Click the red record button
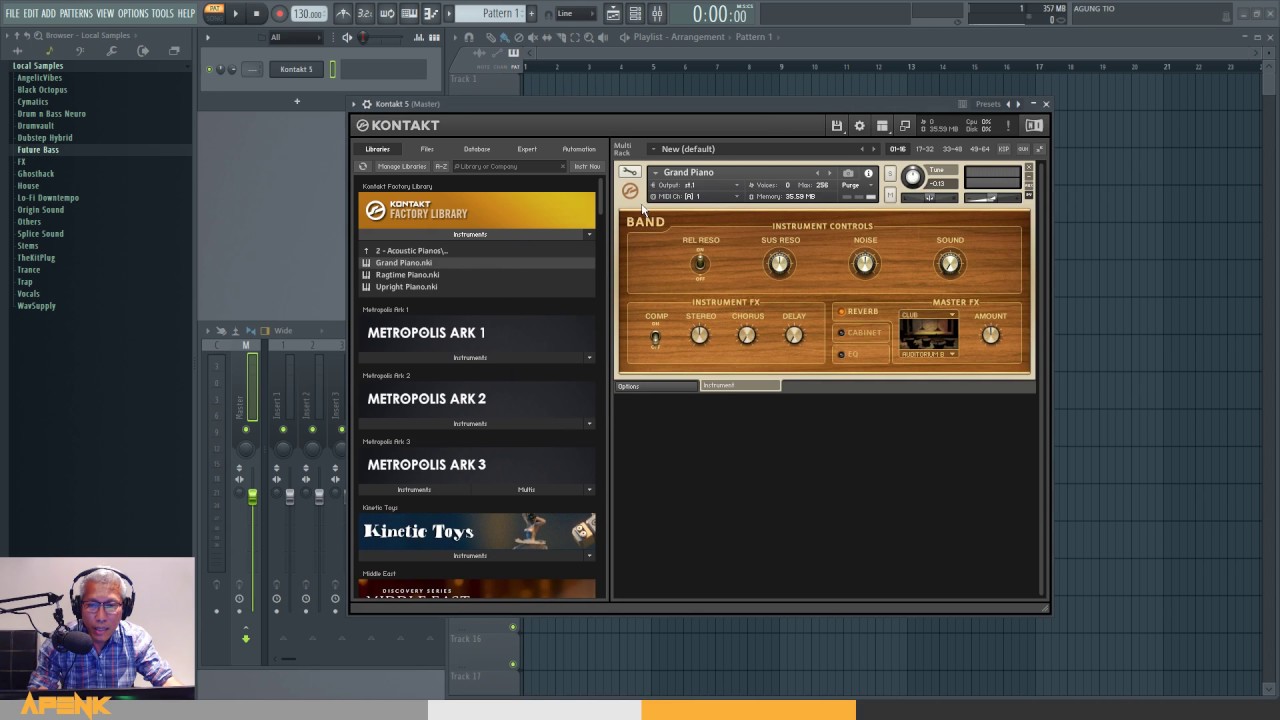The width and height of the screenshot is (1280, 720). click(279, 13)
